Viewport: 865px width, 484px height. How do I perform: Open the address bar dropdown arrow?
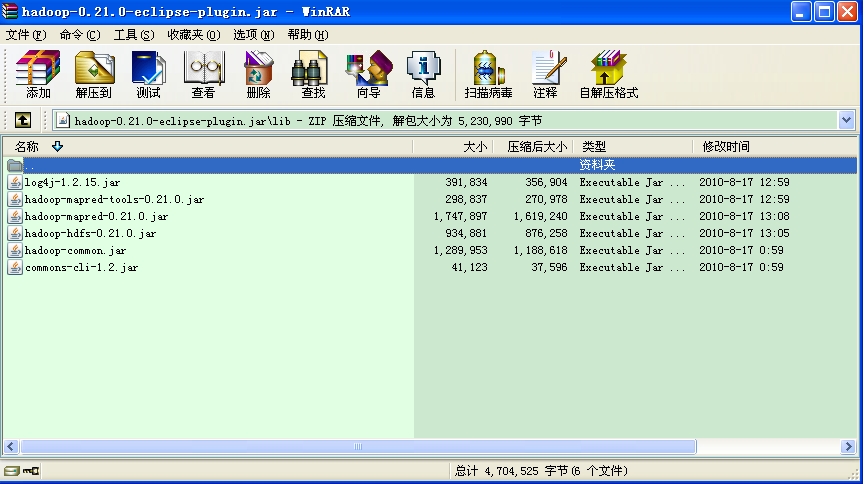pyautogui.click(x=846, y=120)
